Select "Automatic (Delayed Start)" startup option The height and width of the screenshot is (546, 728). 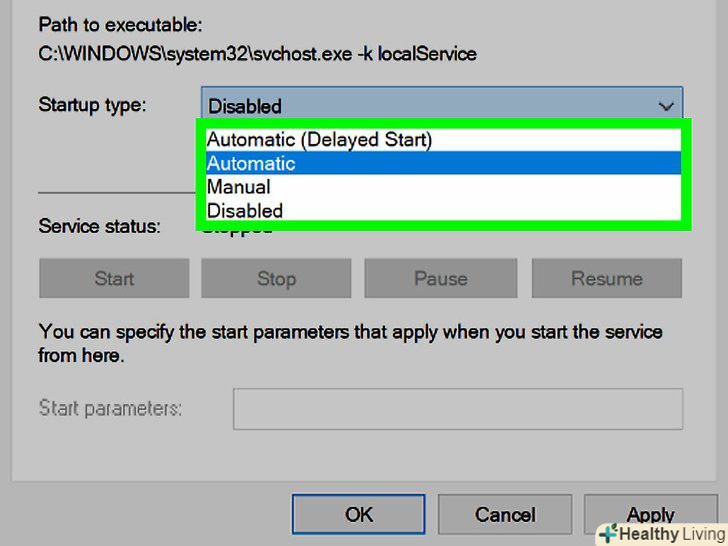[320, 140]
